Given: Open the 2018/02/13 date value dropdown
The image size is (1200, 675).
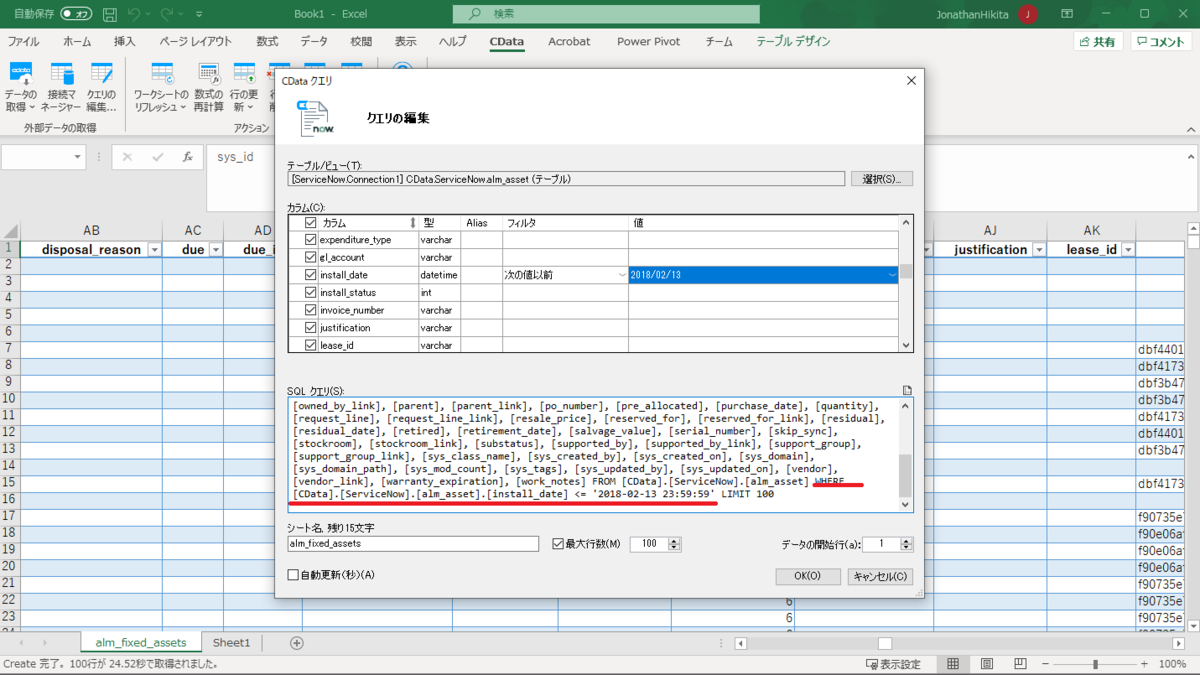Looking at the screenshot, I should 891,273.
